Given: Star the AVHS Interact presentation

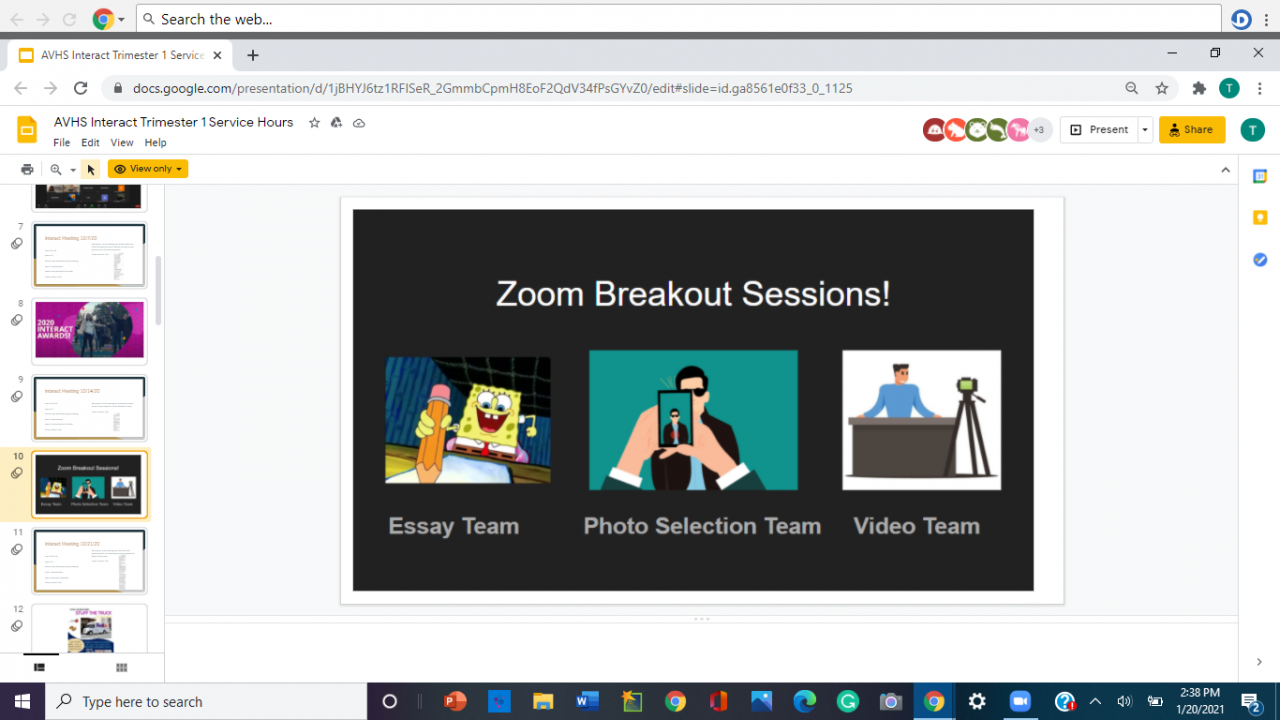Looking at the screenshot, I should [x=314, y=122].
